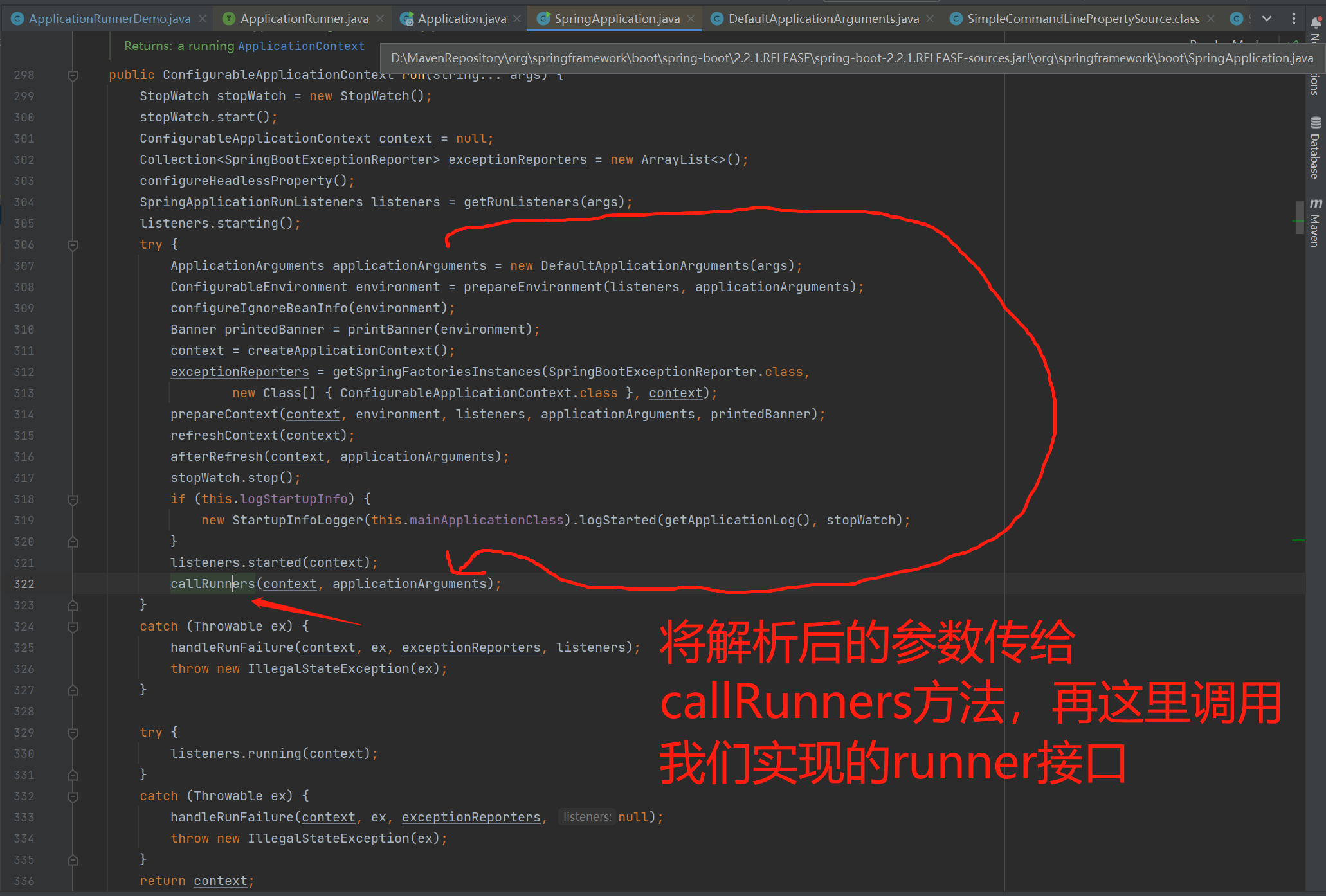Click printBanner call on line 310
Image resolution: width=1326 pixels, height=896 pixels.
pos(390,329)
